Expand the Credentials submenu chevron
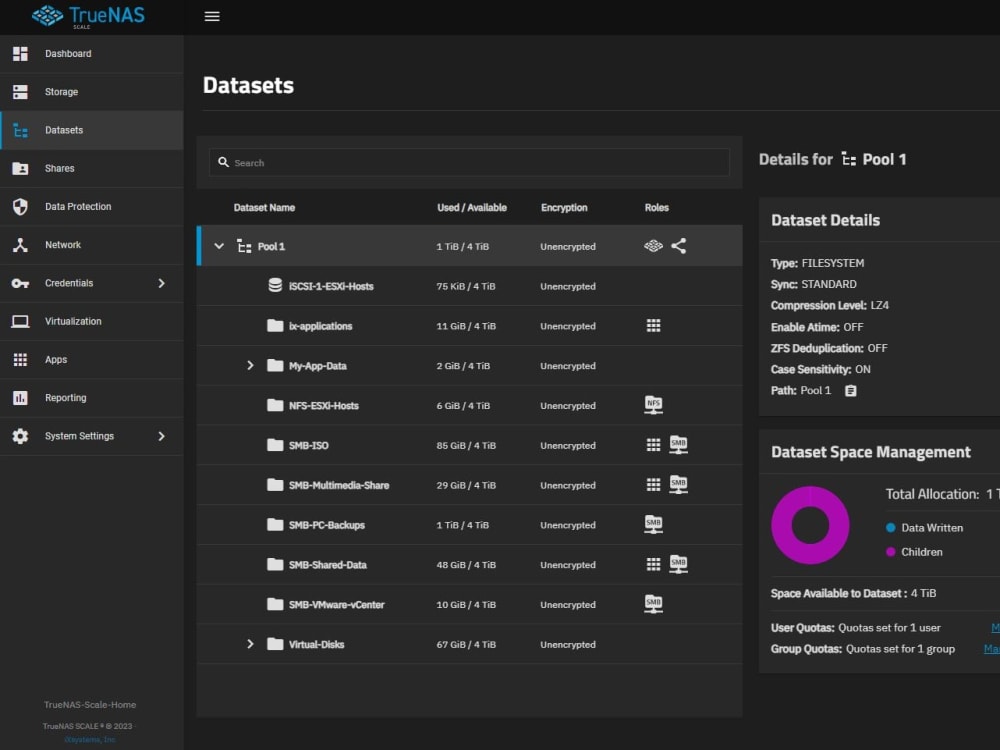Screen dimensions: 1000x750 161,283
